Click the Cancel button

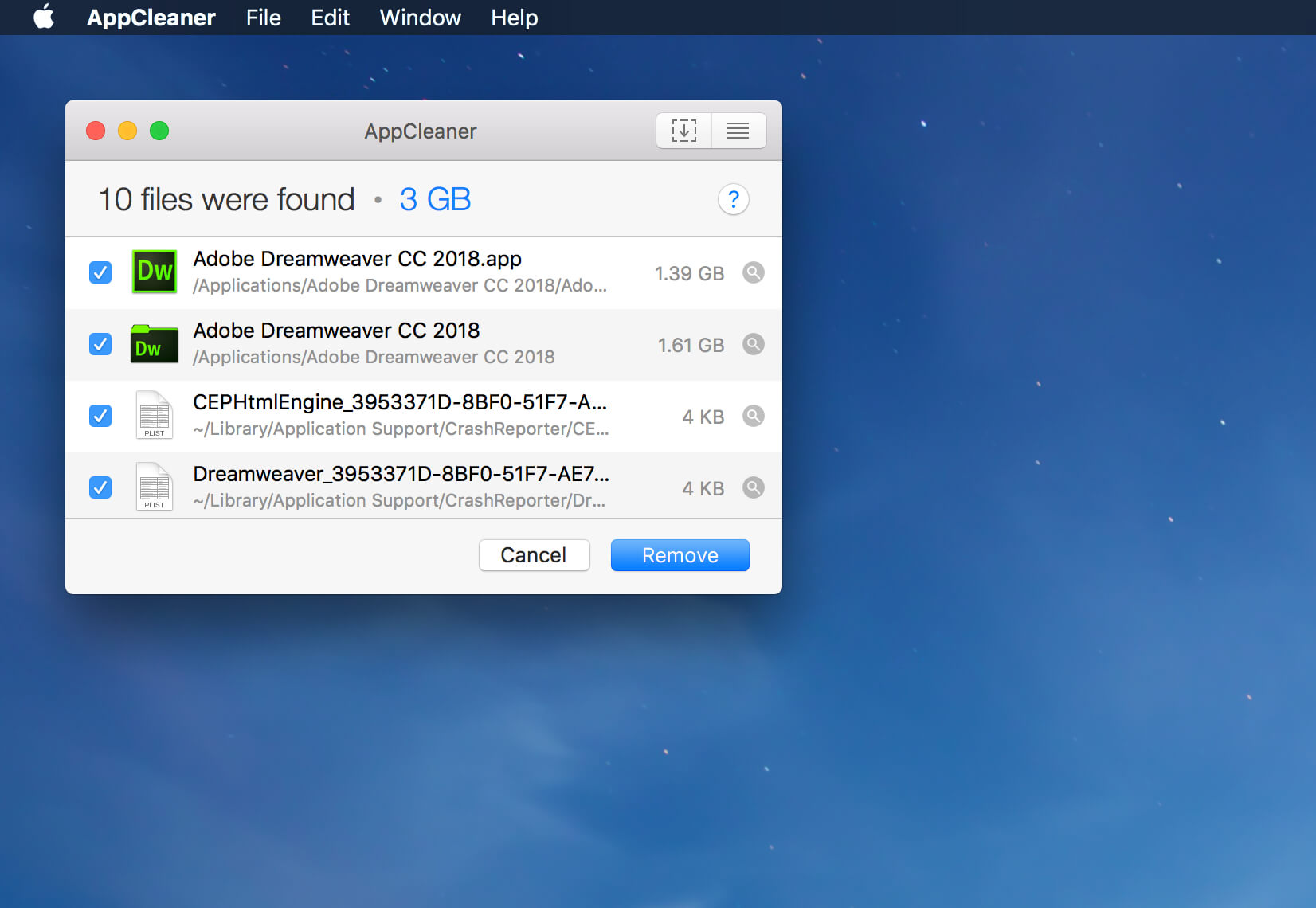(x=534, y=555)
